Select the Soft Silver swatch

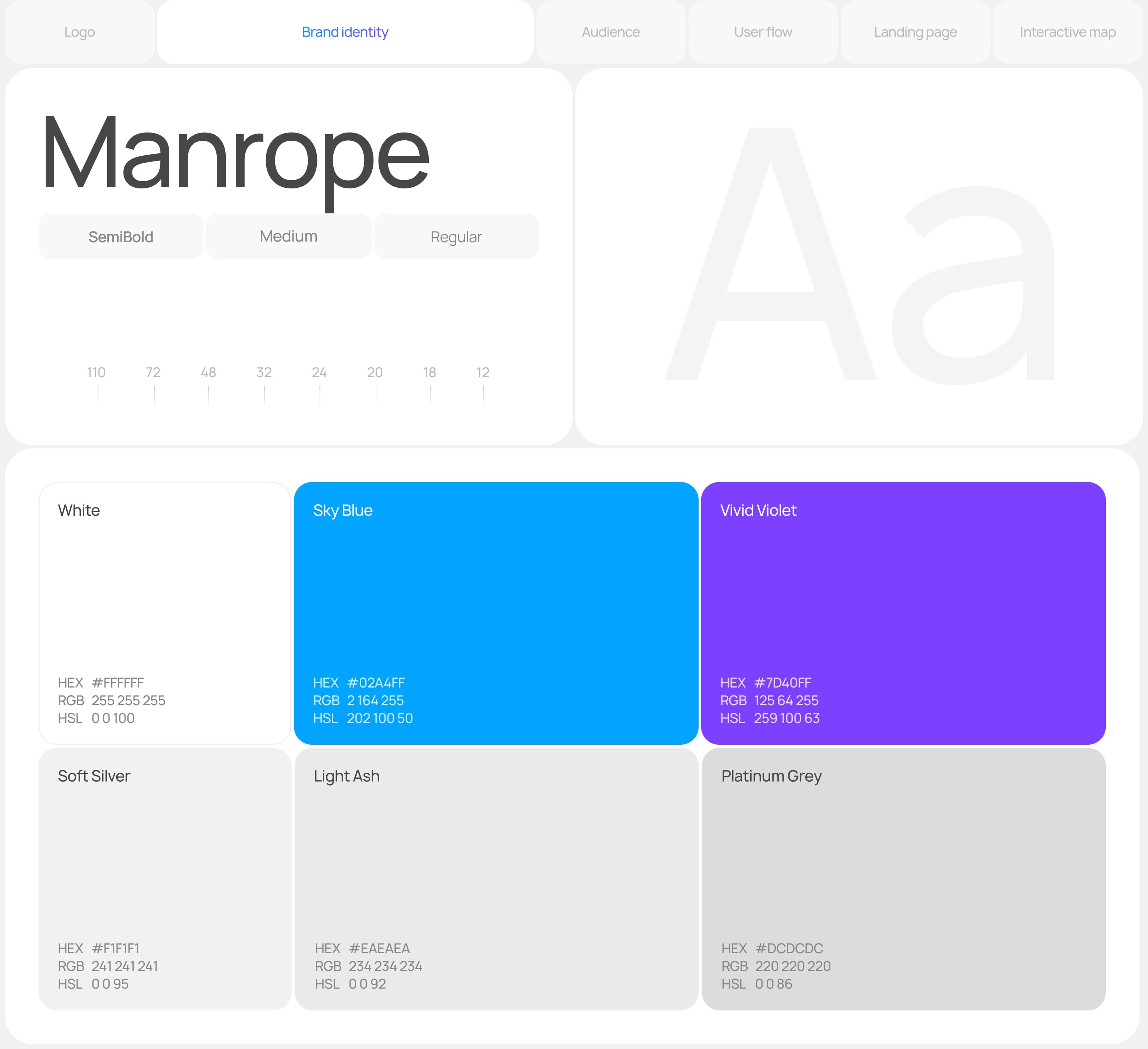tap(165, 879)
